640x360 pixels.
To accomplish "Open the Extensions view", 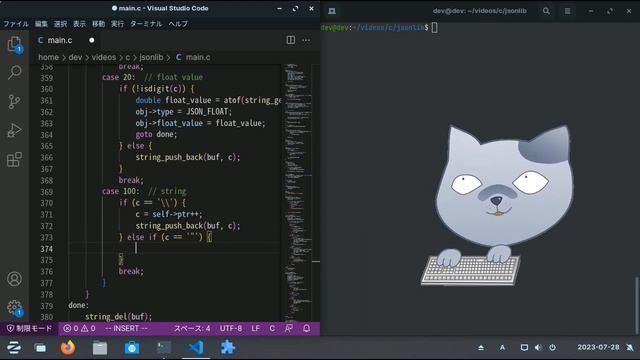I will [14, 160].
